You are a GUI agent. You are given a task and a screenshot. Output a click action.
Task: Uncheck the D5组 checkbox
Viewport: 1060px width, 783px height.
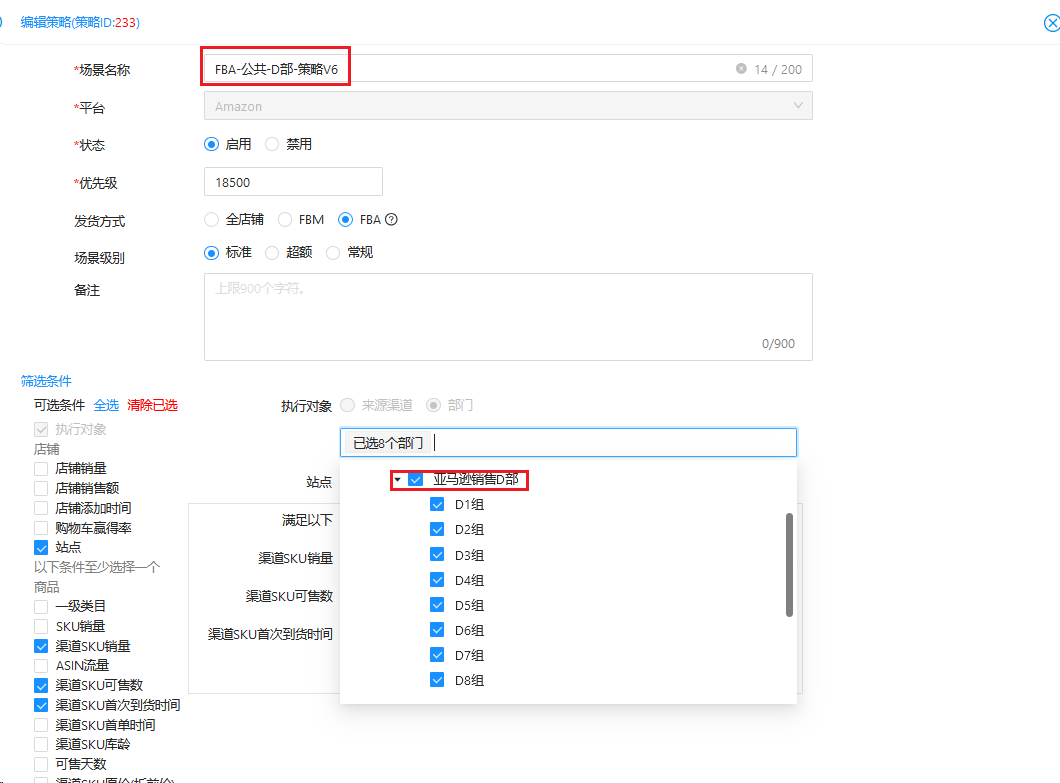(x=437, y=605)
